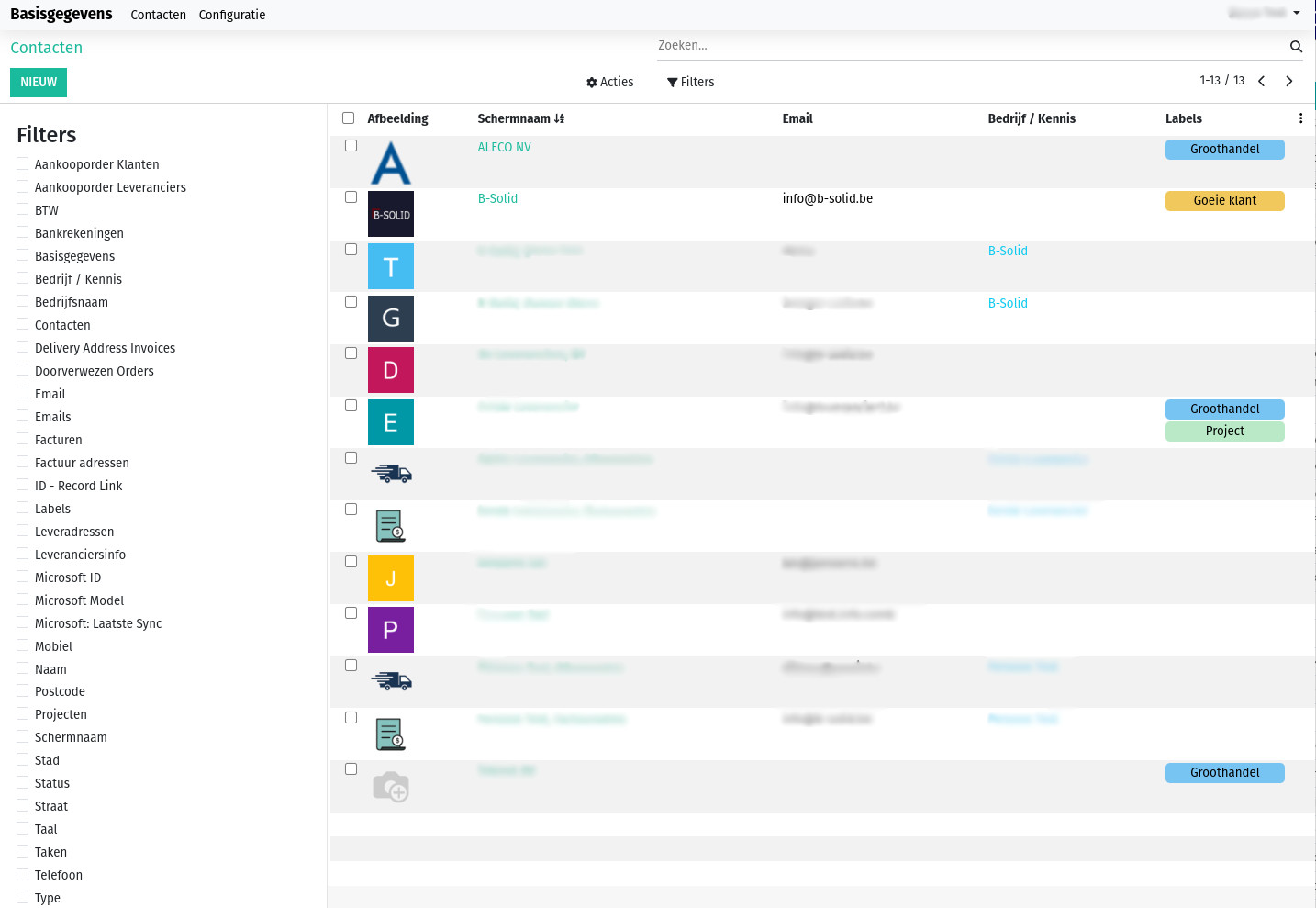Image resolution: width=1316 pixels, height=908 pixels.
Task: Open the Contacten menu item
Action: pos(158,16)
